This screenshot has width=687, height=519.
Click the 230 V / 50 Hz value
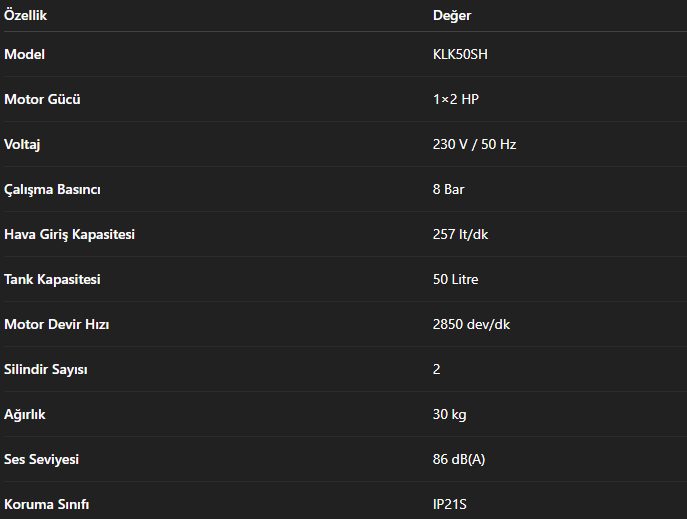coord(474,144)
